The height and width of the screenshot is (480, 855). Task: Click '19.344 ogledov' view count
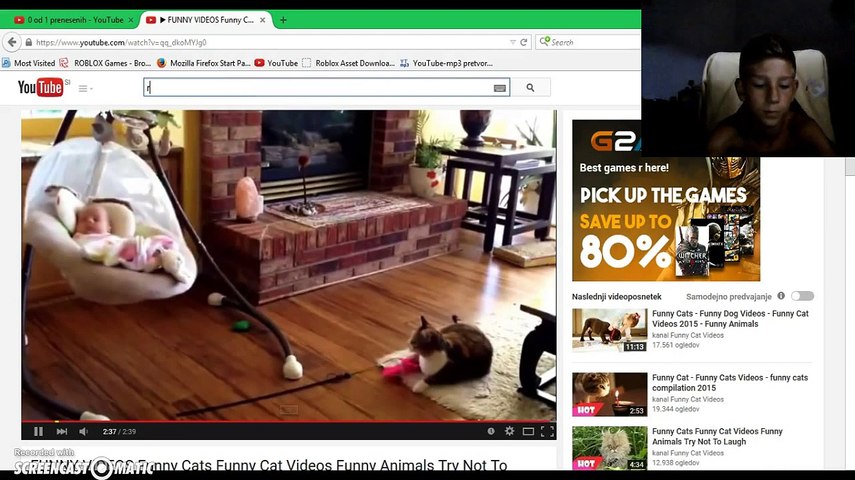tap(676, 409)
